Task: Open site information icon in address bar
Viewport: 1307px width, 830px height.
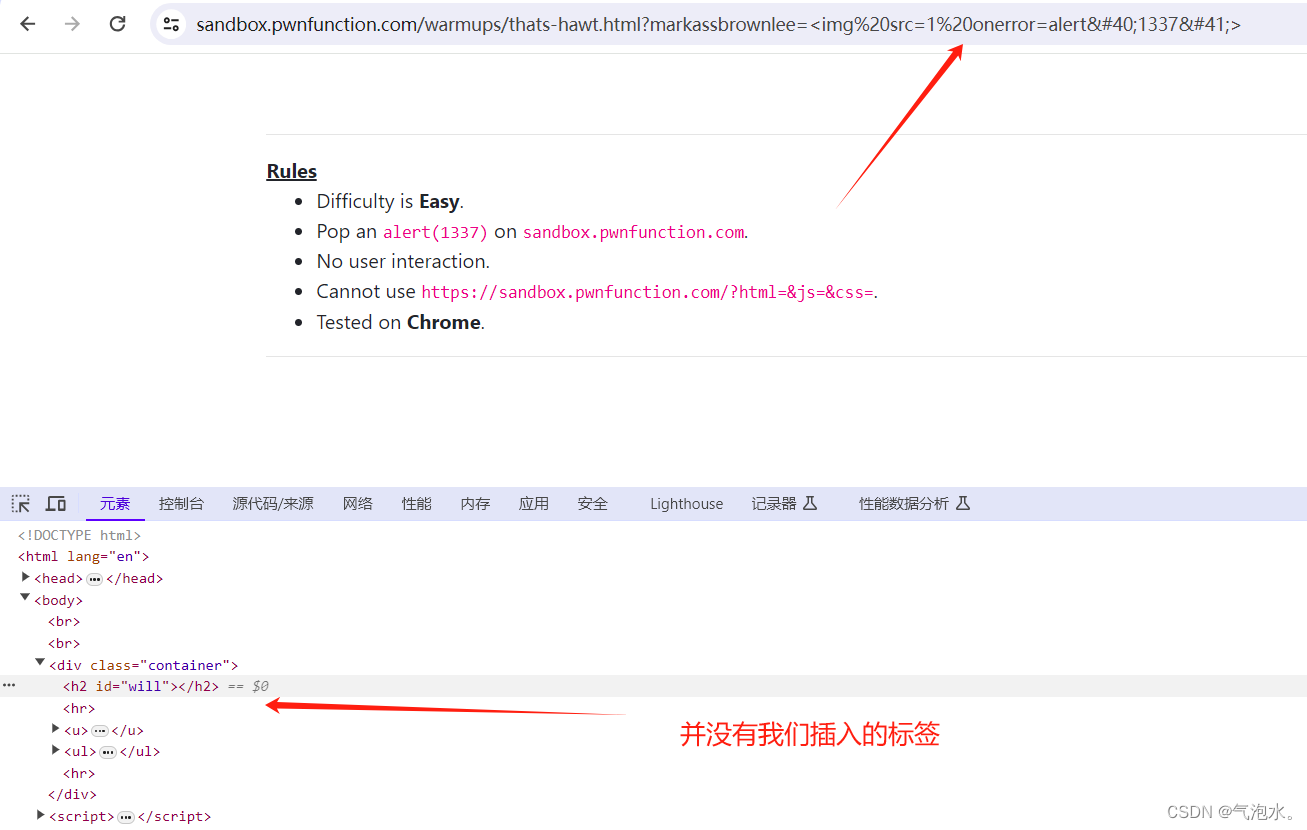Action: tap(171, 24)
